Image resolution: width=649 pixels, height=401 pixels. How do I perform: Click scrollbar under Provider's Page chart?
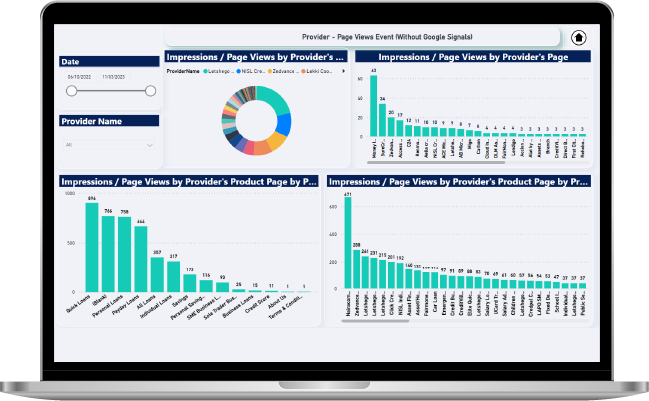coord(436,163)
